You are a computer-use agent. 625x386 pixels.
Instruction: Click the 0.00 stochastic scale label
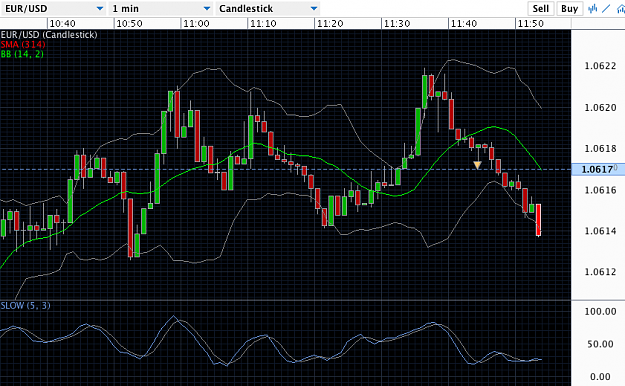tap(600, 377)
